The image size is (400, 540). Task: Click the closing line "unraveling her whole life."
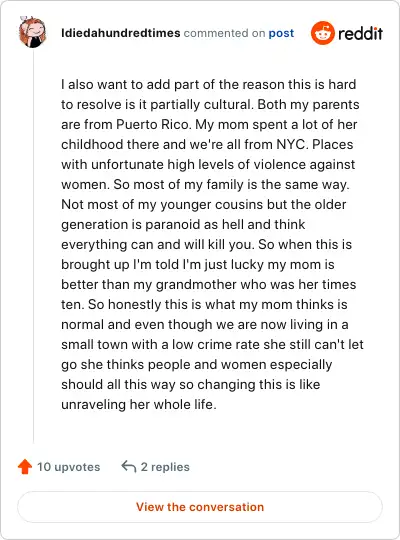pos(139,405)
